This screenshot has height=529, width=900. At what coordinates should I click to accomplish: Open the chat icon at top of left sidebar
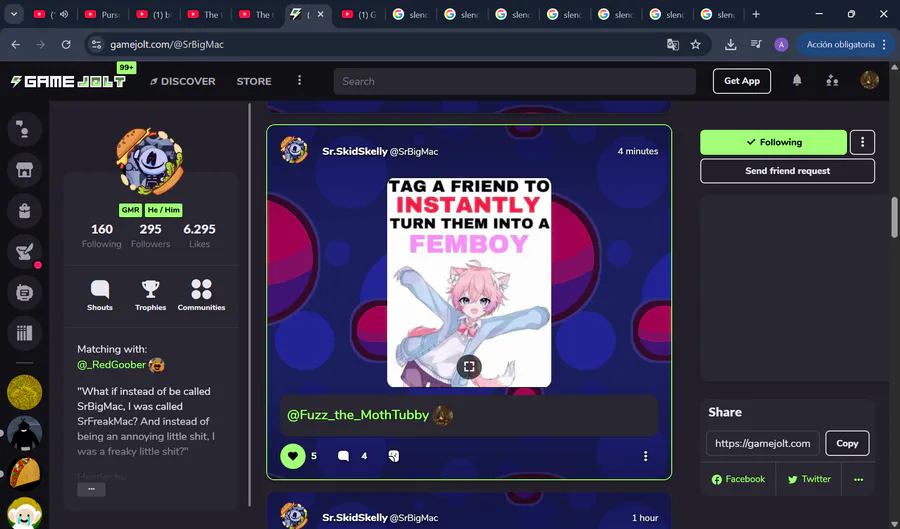[24, 129]
